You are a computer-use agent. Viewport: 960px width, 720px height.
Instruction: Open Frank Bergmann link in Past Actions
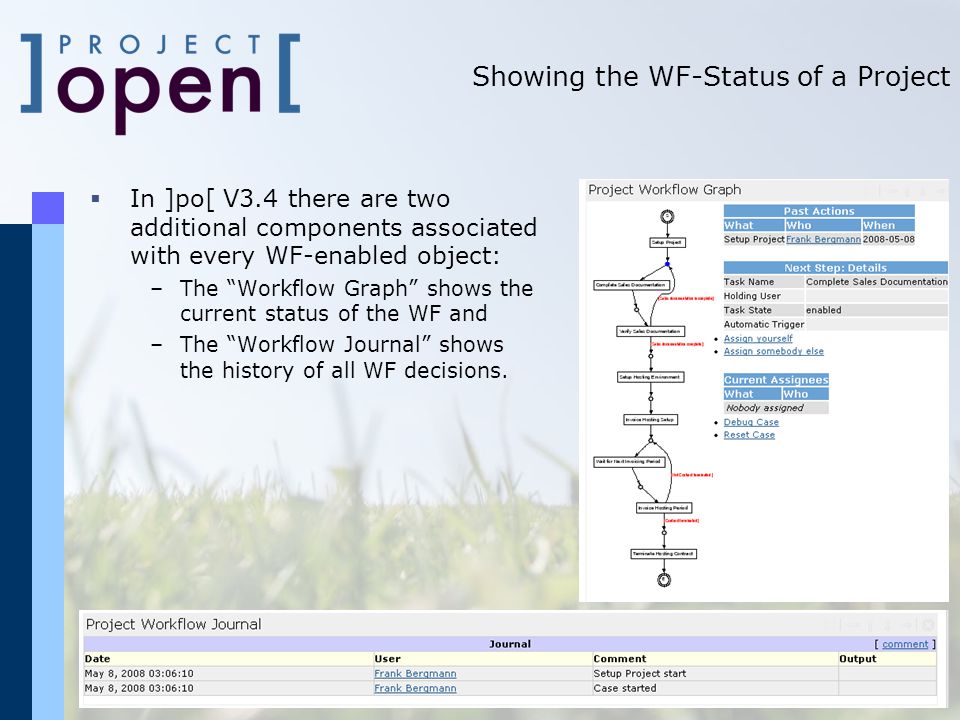823,239
